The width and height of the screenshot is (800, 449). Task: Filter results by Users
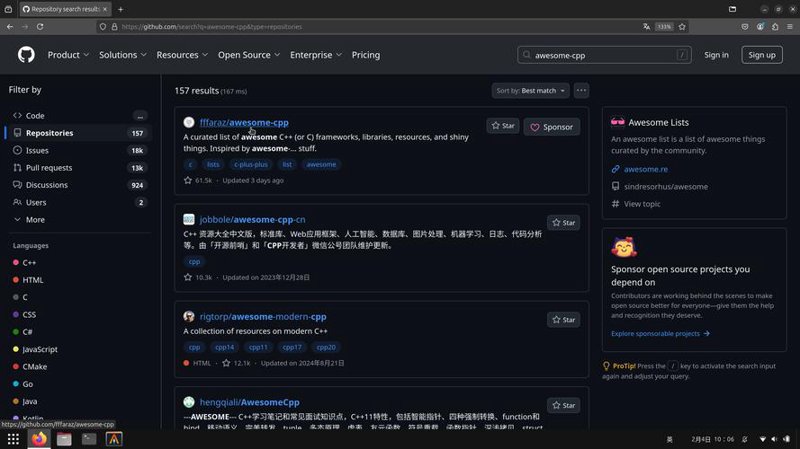click(78, 203)
